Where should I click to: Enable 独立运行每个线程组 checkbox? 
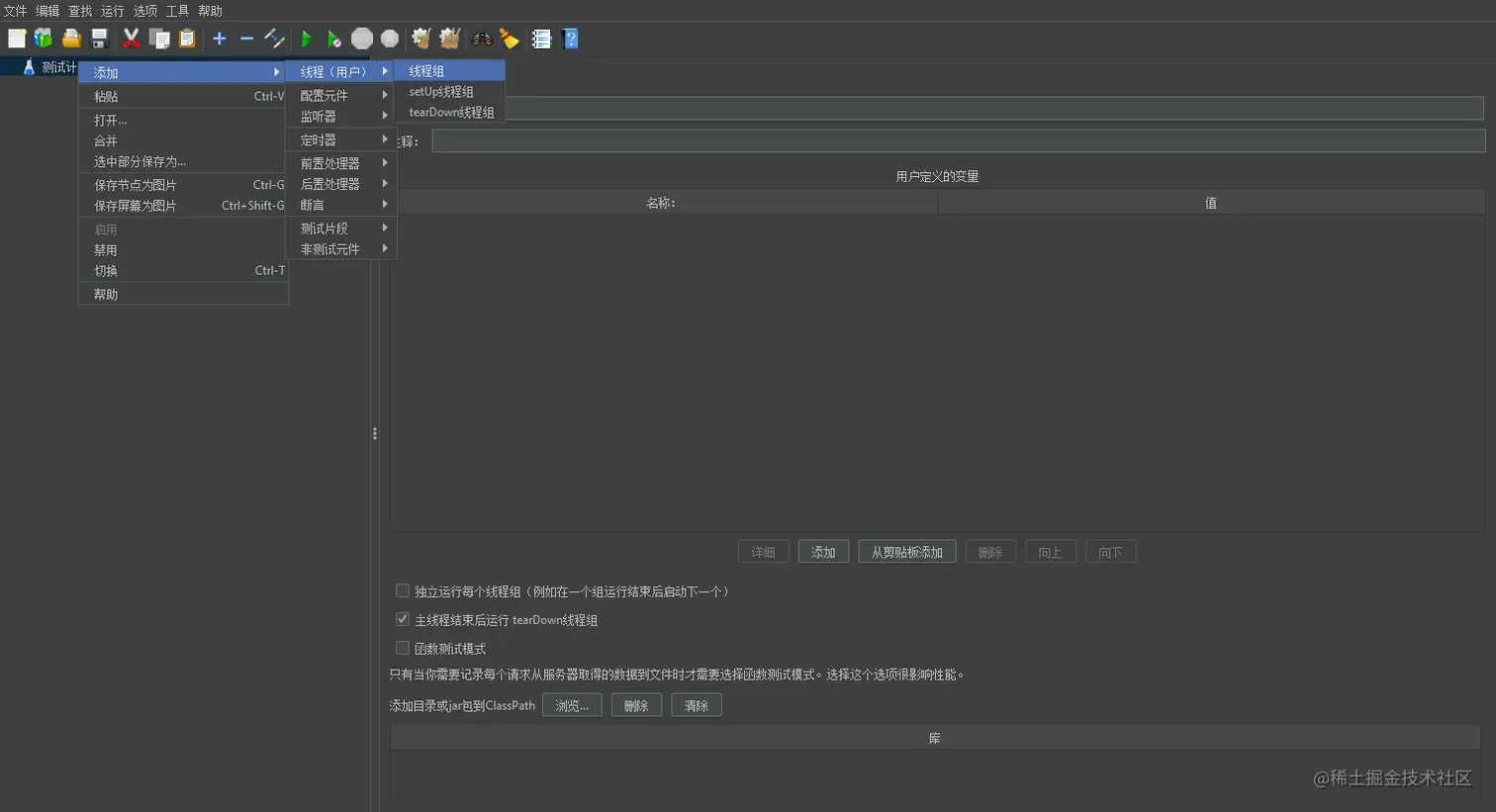[403, 590]
